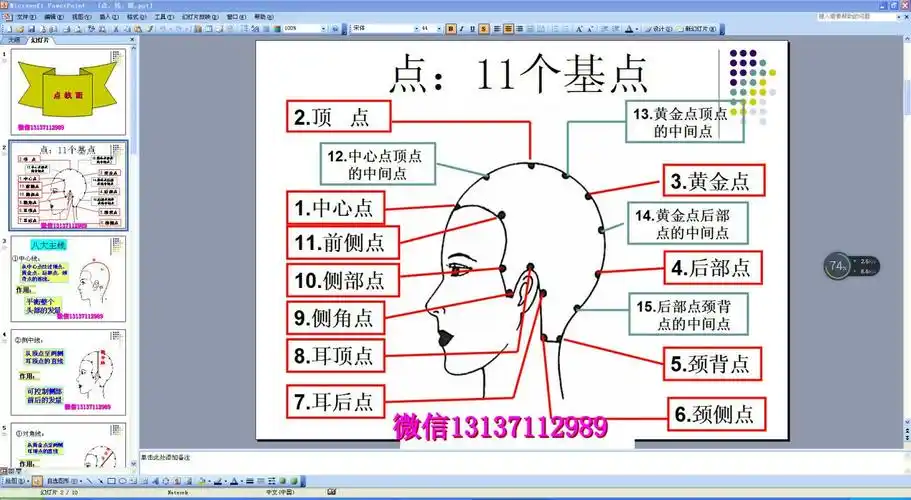Screen dimensions: 911x500
Task: Click the Line Style icon
Action: [x=250, y=481]
